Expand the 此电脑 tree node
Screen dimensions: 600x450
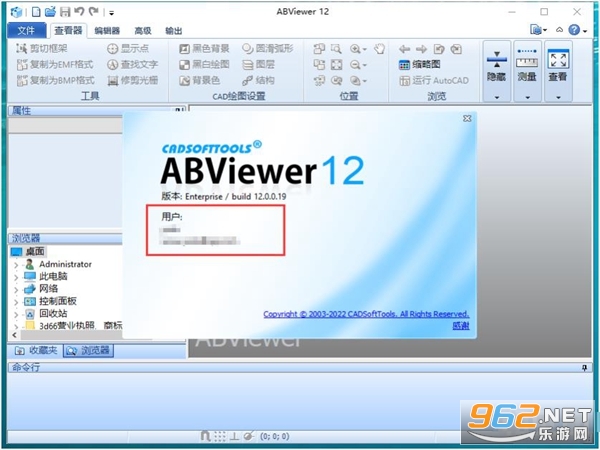[16, 277]
